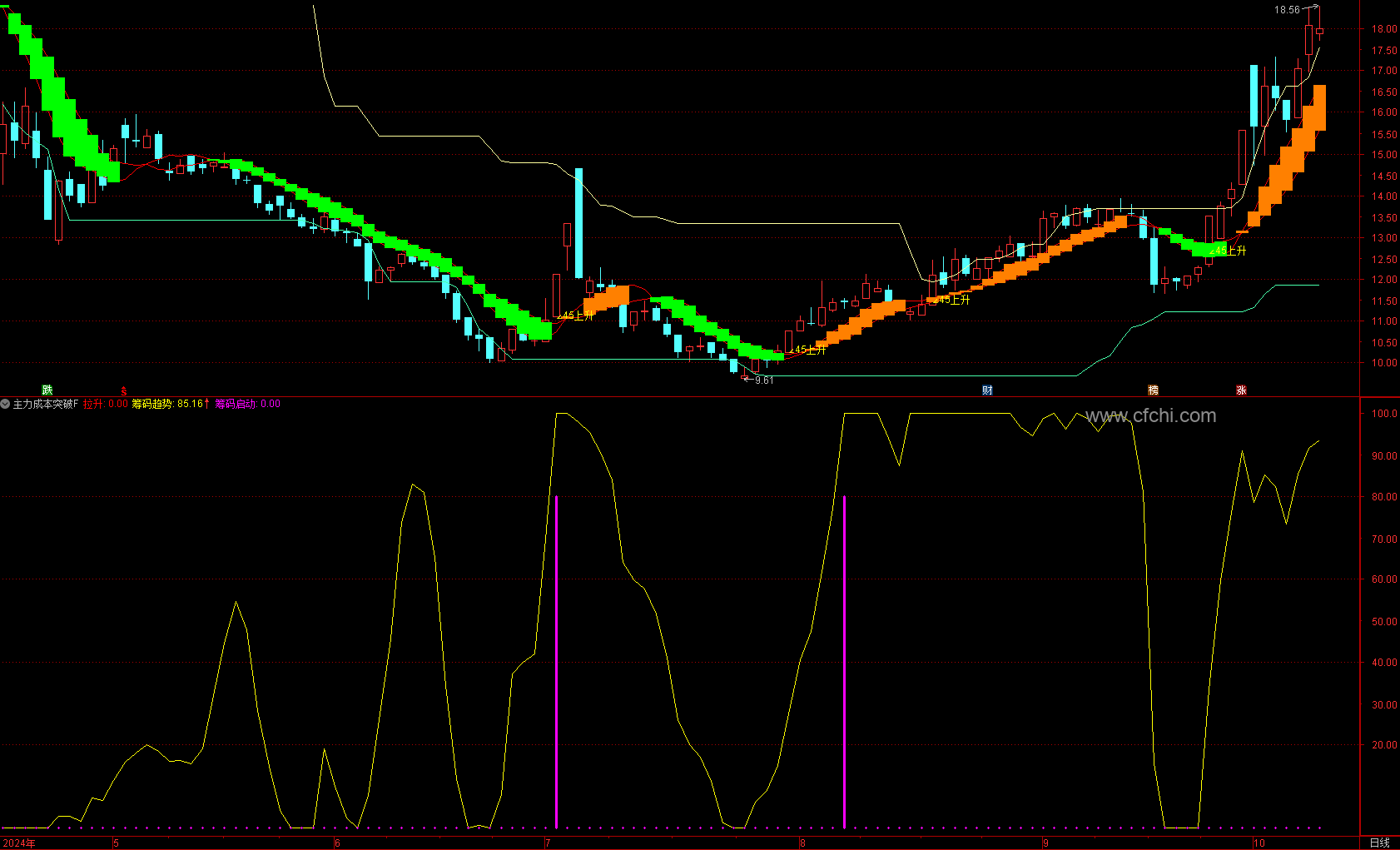
Task: Click the 16.50 price axis value
Action: pos(1384,92)
